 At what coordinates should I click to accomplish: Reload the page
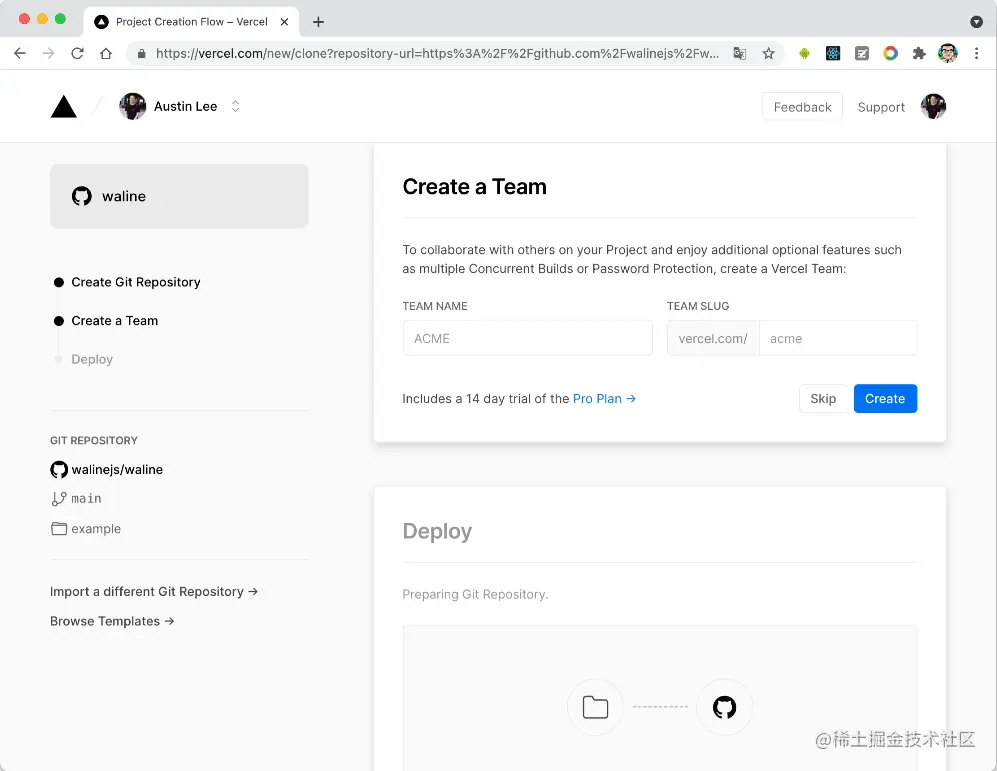coord(77,53)
